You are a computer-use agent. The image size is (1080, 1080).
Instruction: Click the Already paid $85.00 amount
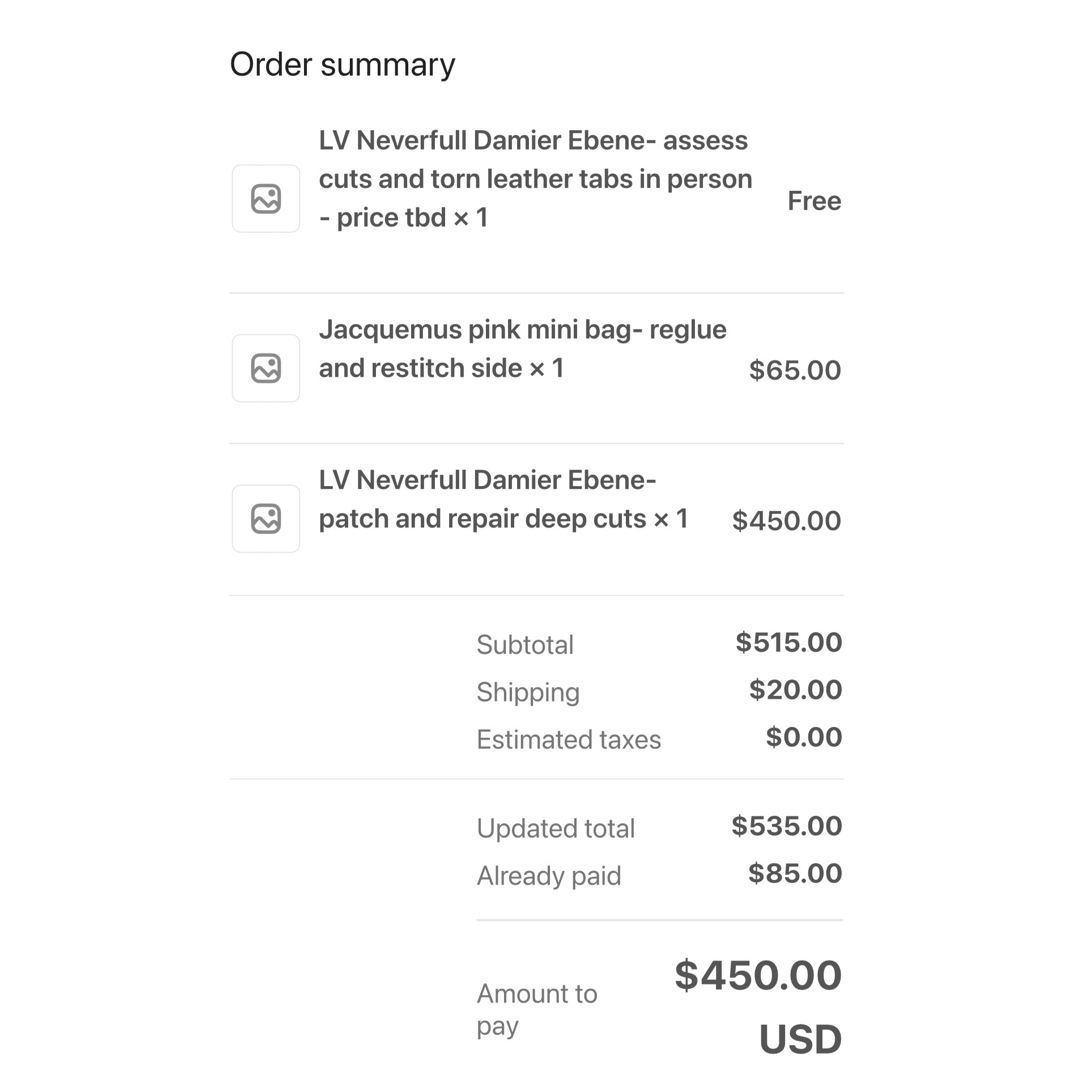tap(795, 874)
